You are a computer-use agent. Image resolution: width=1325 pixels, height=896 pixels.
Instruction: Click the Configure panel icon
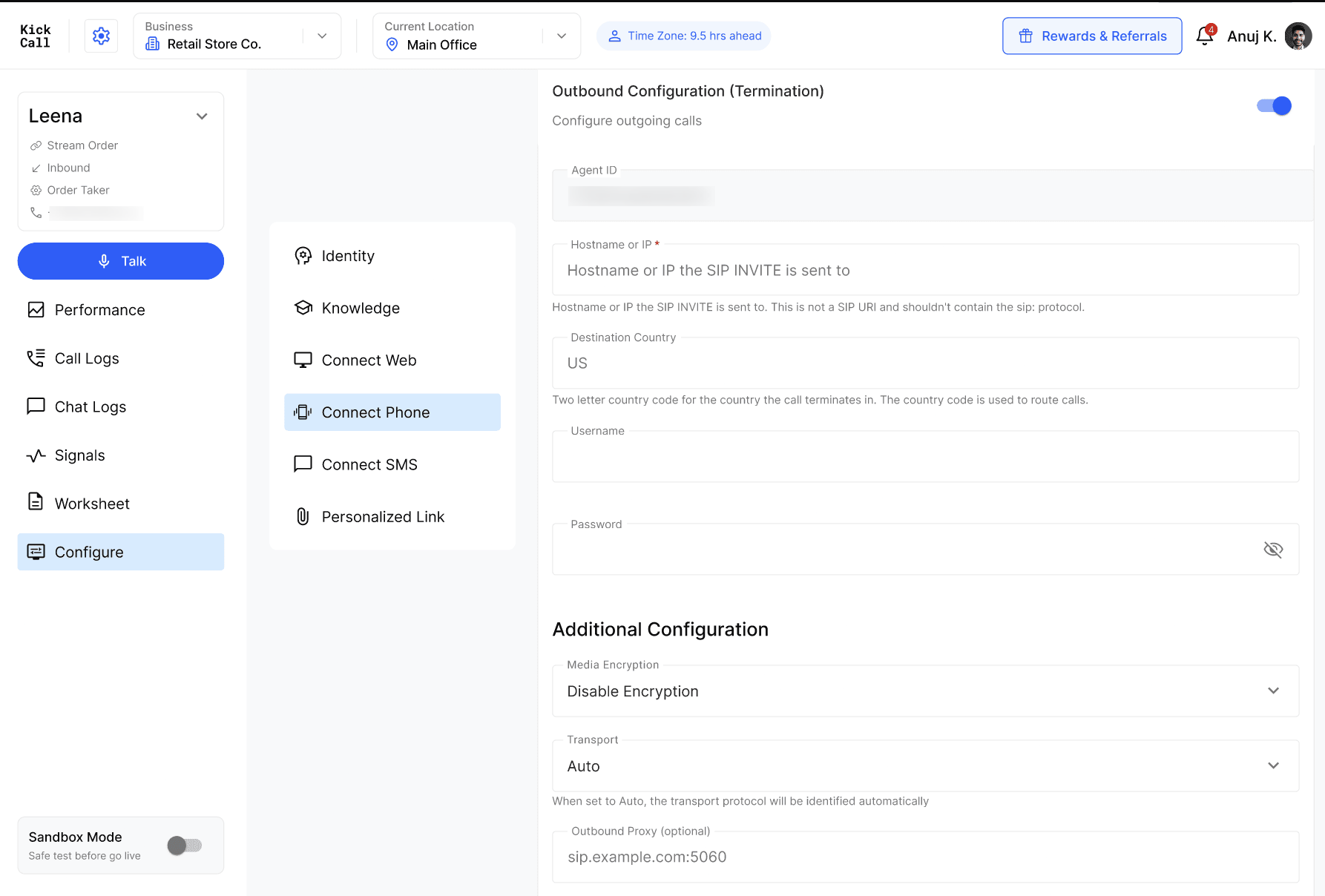(36, 551)
